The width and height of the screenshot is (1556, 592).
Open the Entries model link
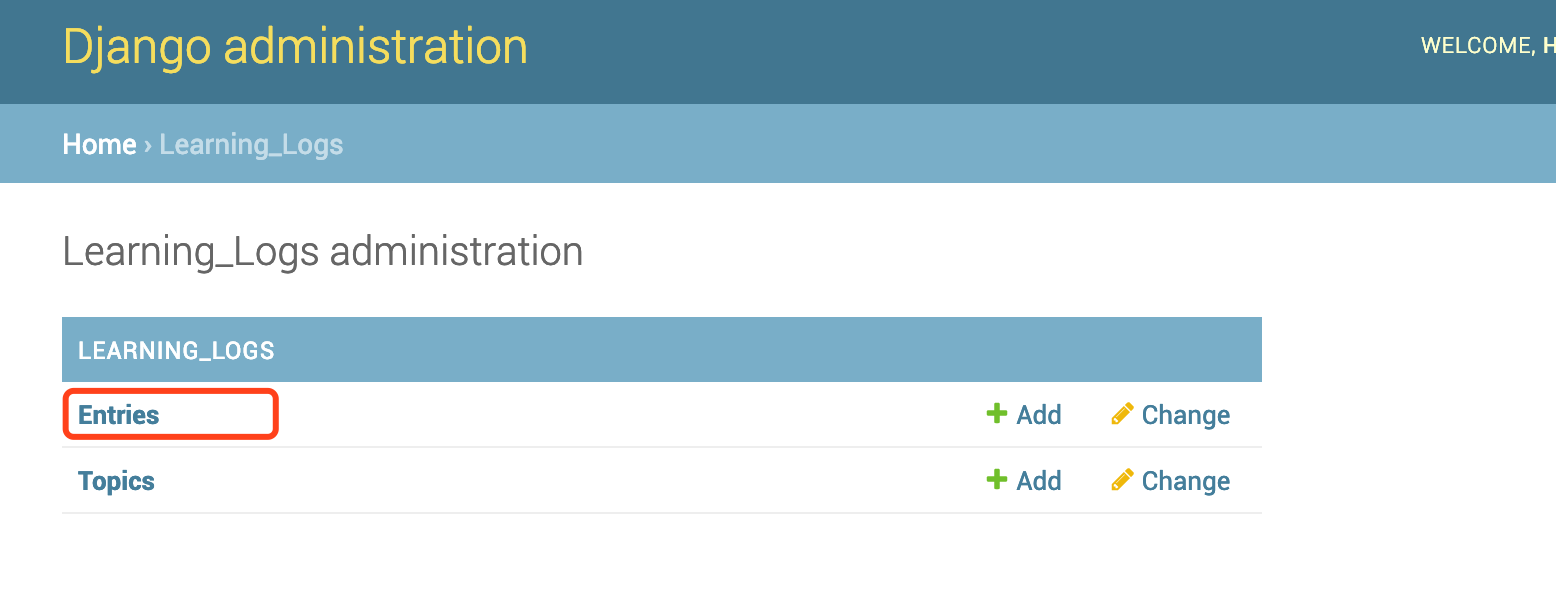pos(119,415)
